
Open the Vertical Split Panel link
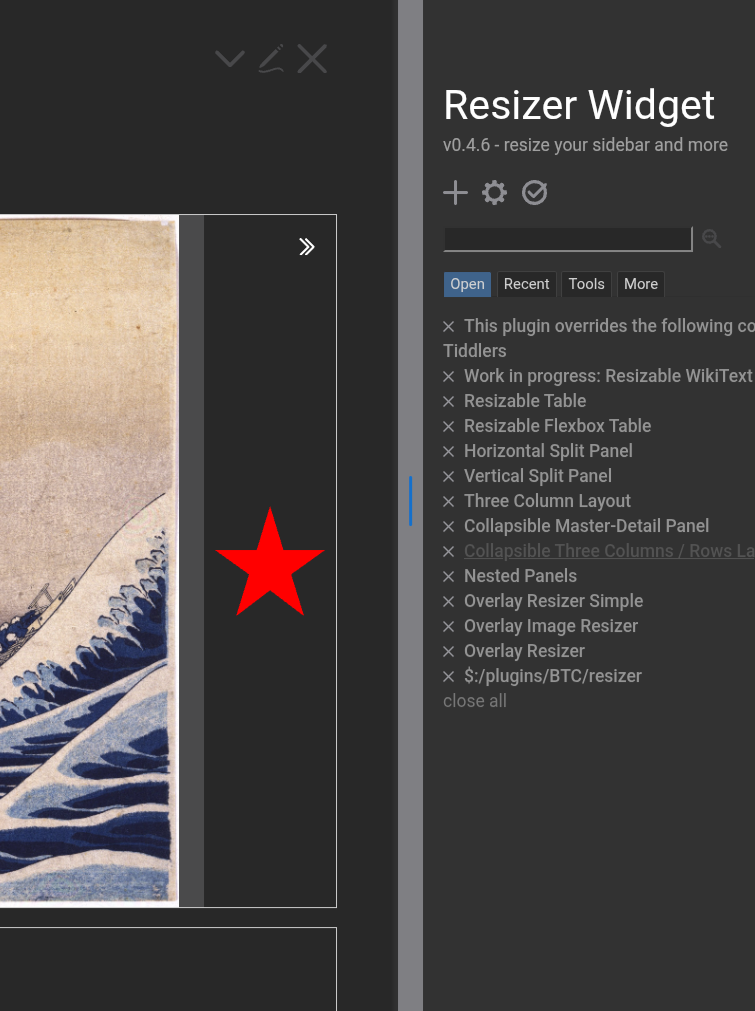pyautogui.click(x=538, y=476)
